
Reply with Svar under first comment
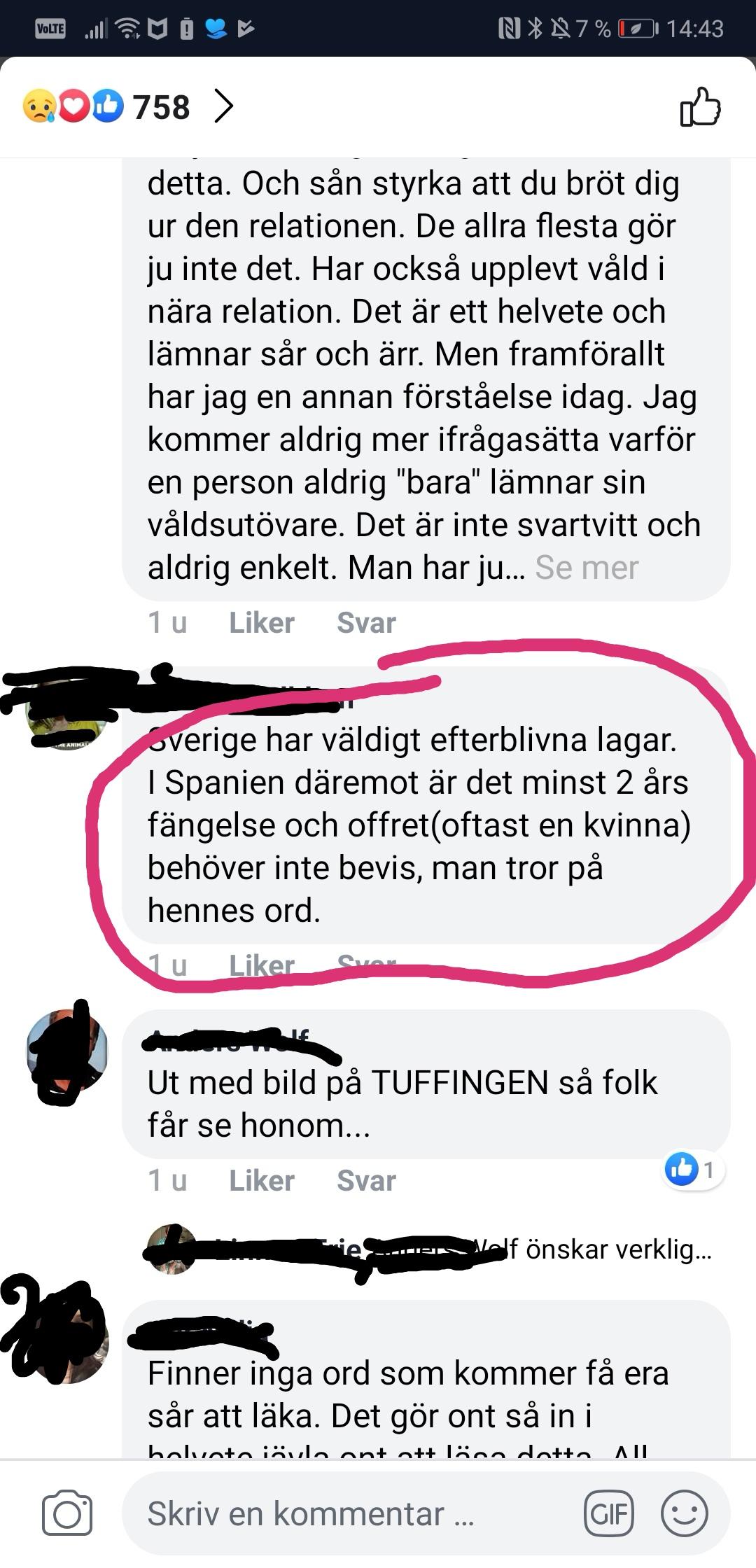click(x=366, y=623)
